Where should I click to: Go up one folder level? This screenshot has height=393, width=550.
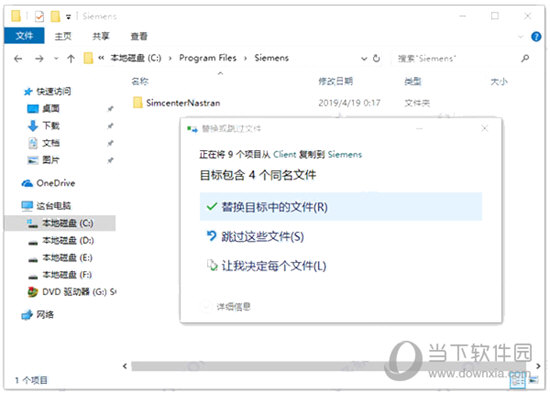tap(71, 58)
